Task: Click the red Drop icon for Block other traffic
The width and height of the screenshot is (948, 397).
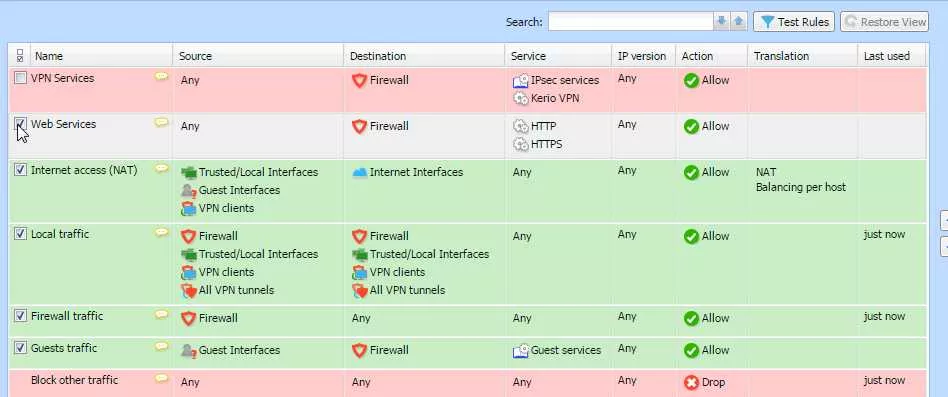Action: click(x=691, y=382)
